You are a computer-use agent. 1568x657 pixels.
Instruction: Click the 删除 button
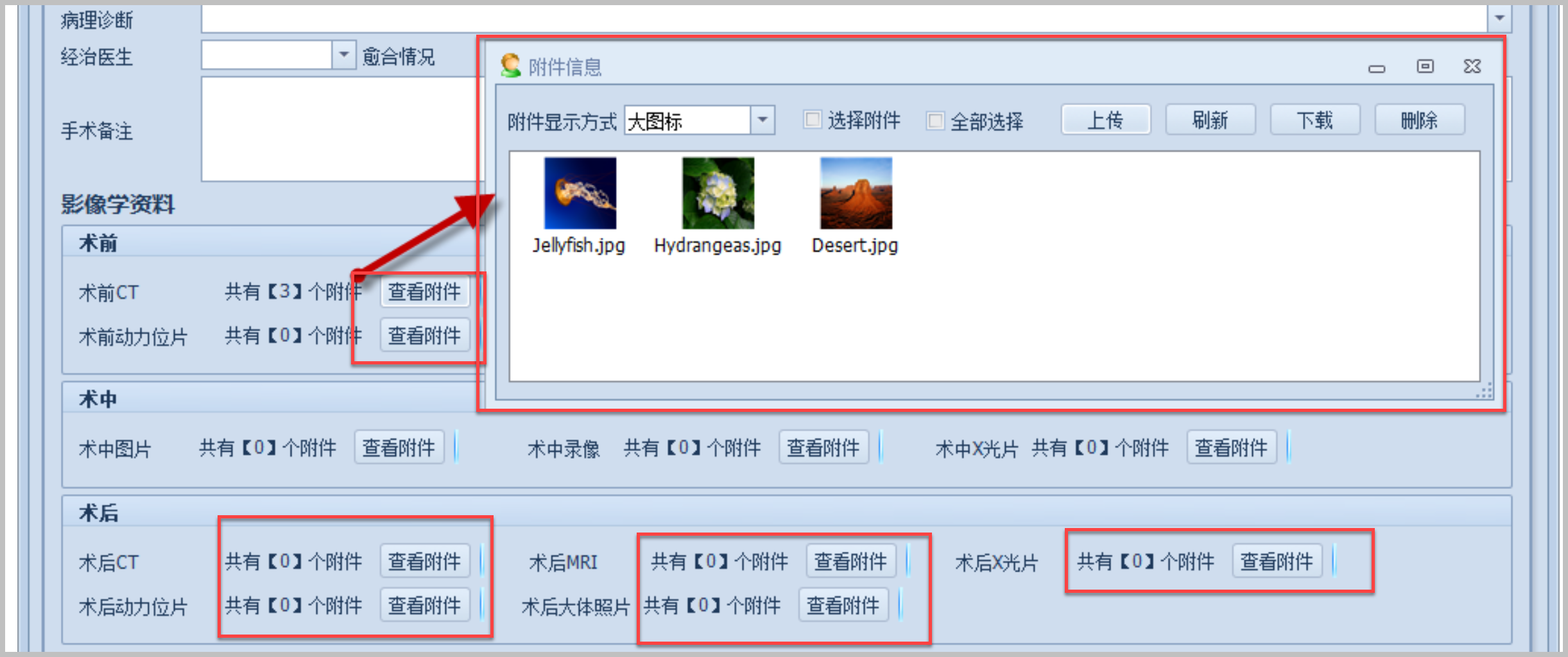coord(1420,119)
